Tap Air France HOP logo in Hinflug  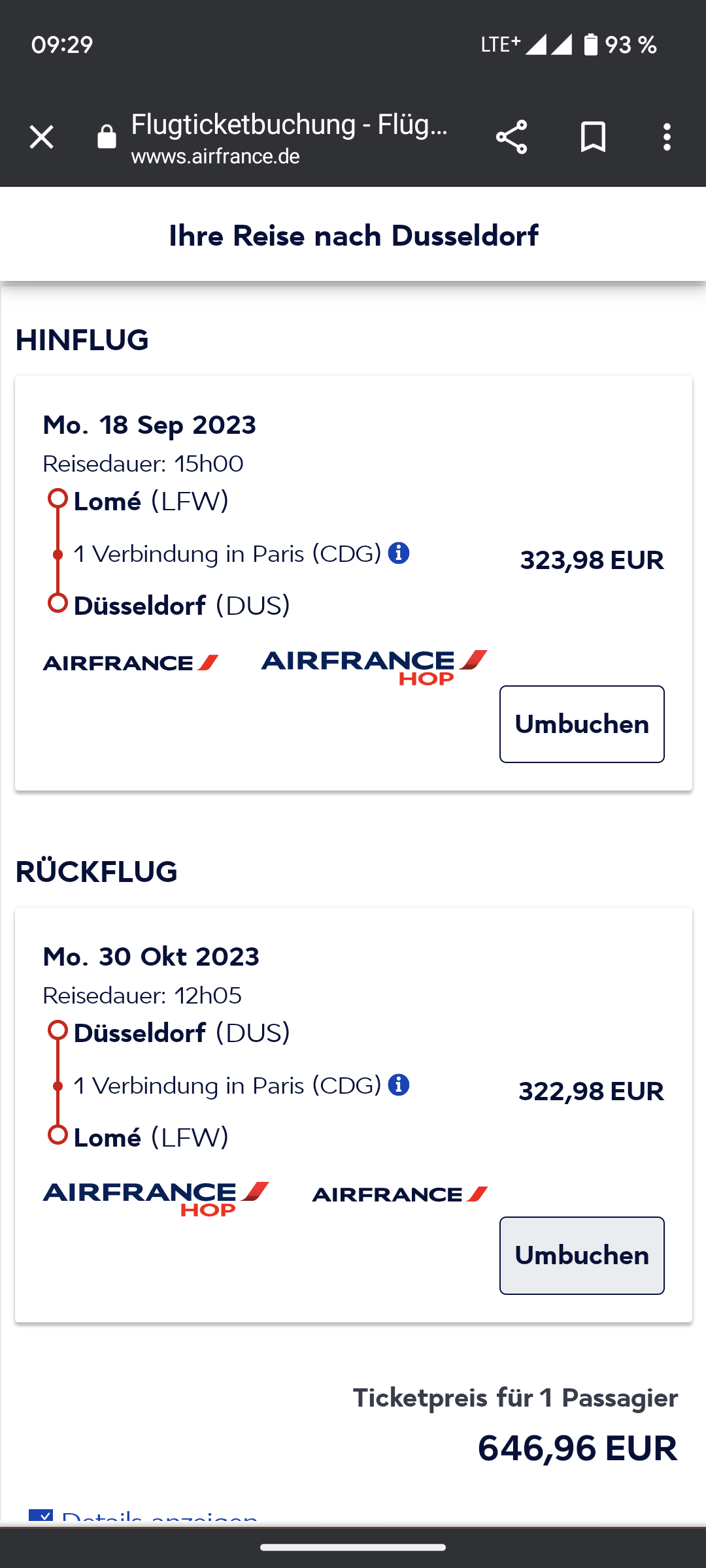374,666
